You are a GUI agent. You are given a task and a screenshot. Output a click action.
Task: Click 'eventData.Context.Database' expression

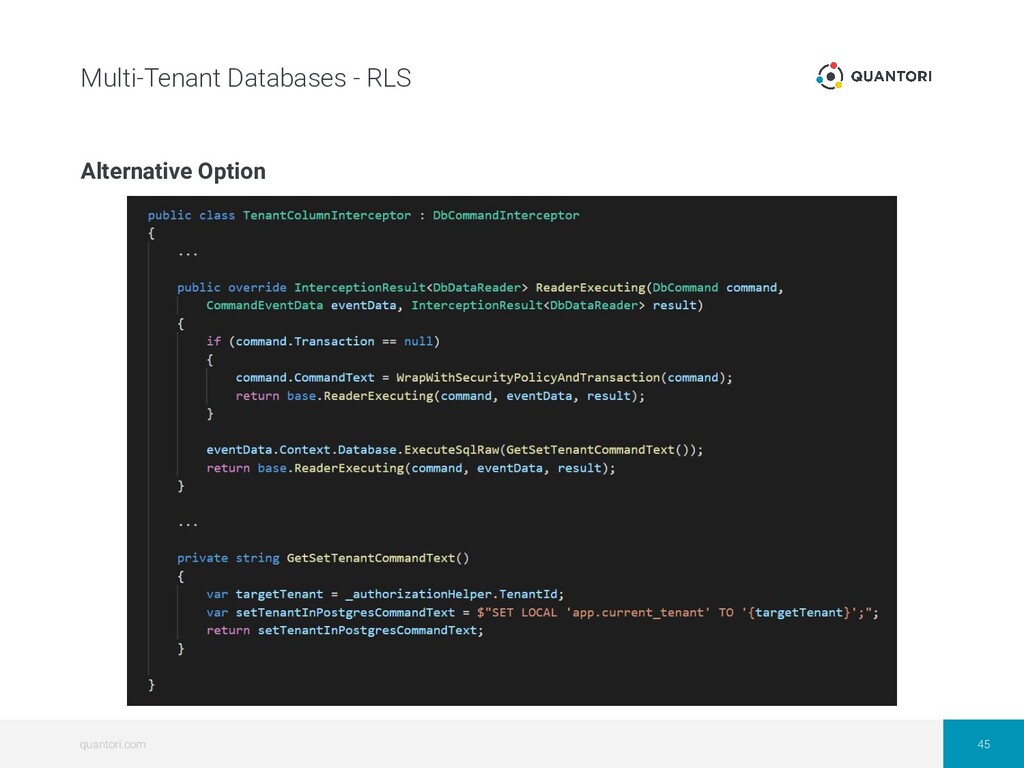301,450
